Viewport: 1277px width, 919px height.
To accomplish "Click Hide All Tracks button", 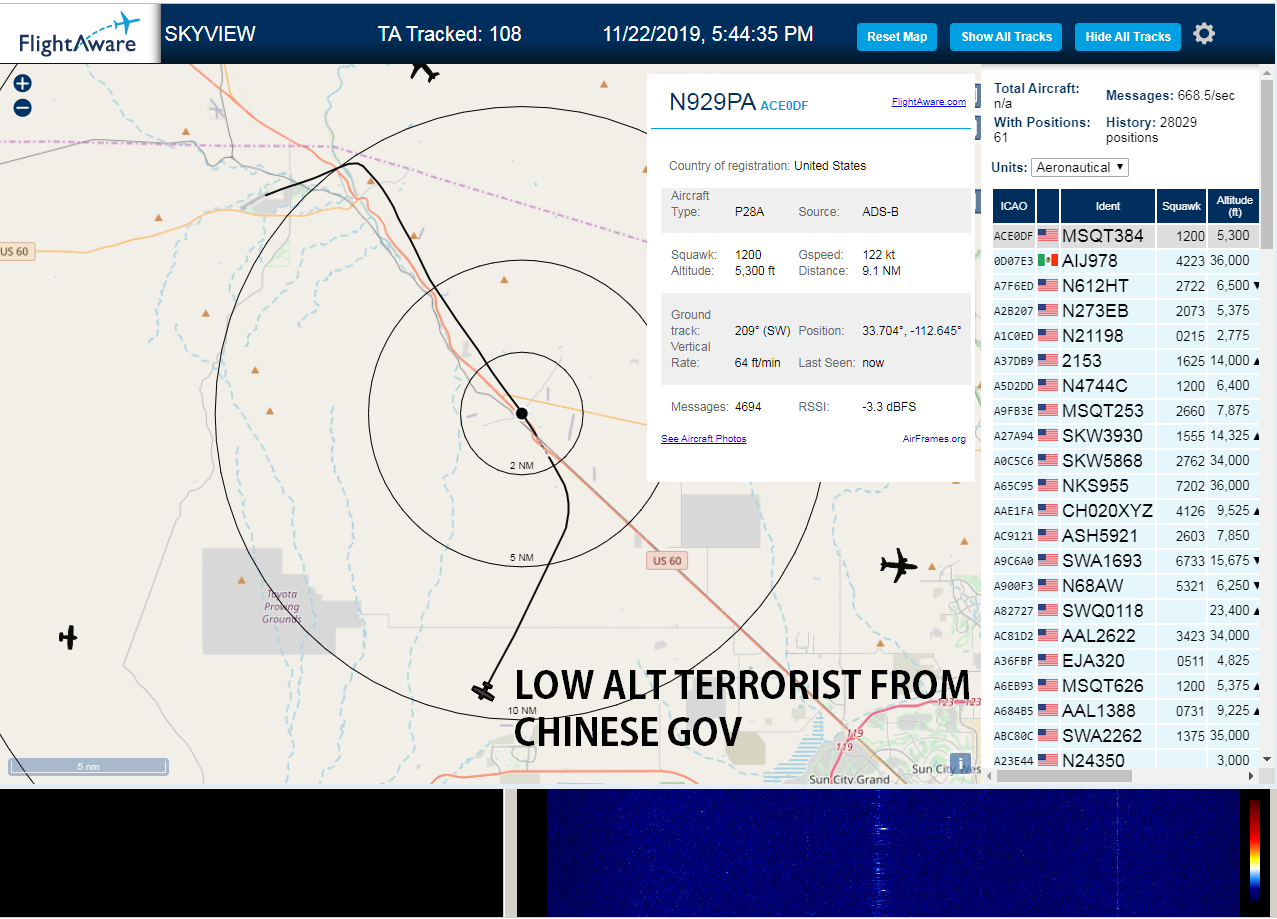I will click(x=1128, y=37).
